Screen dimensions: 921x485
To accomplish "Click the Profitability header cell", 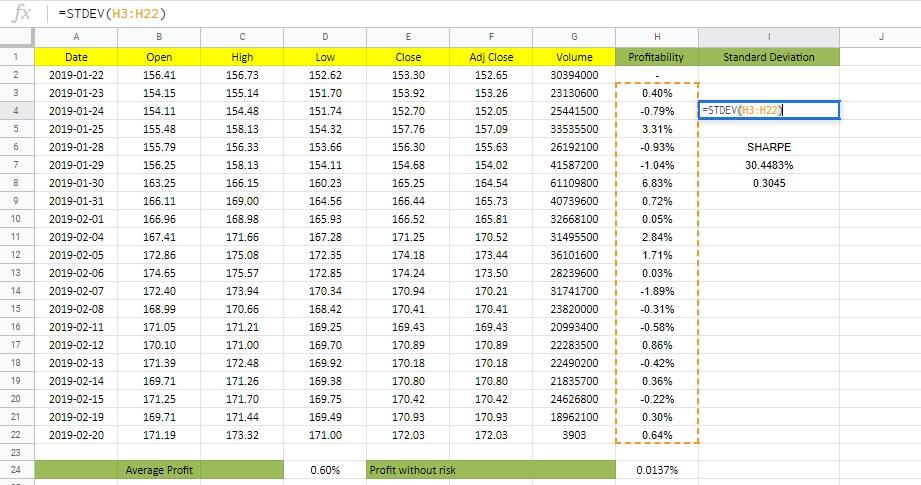I will (657, 57).
